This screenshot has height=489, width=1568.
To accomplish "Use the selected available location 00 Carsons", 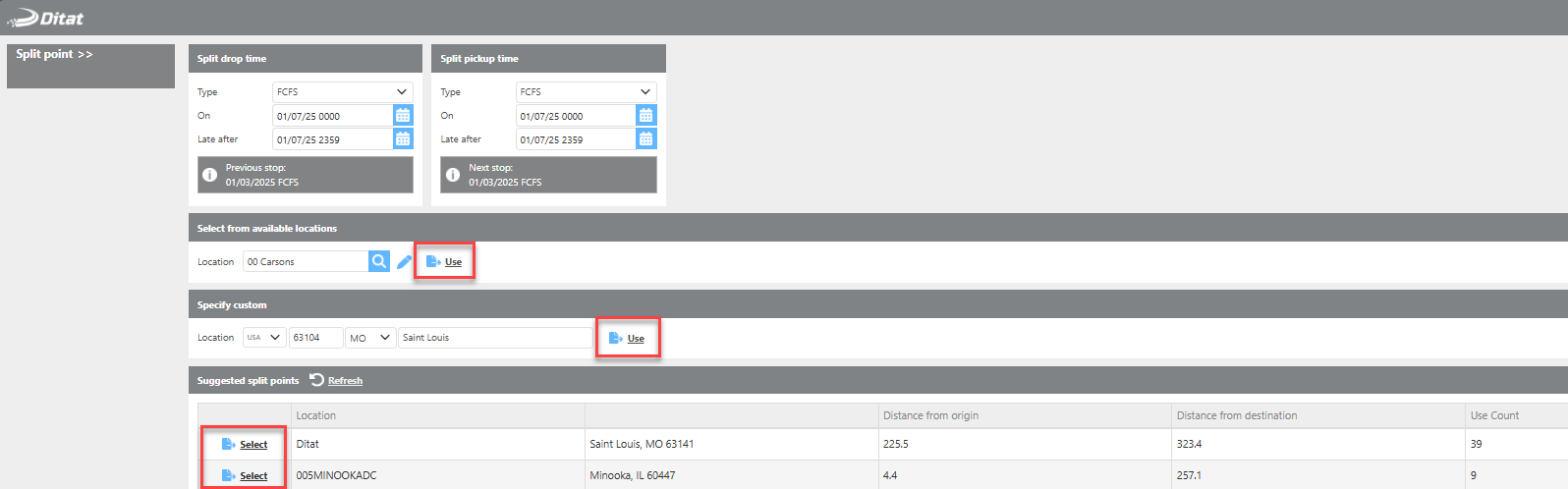I will tap(445, 262).
